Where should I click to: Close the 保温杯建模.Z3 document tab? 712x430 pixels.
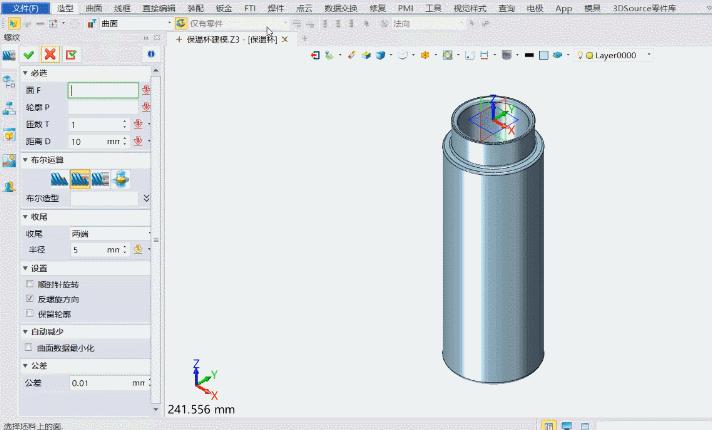[x=285, y=40]
